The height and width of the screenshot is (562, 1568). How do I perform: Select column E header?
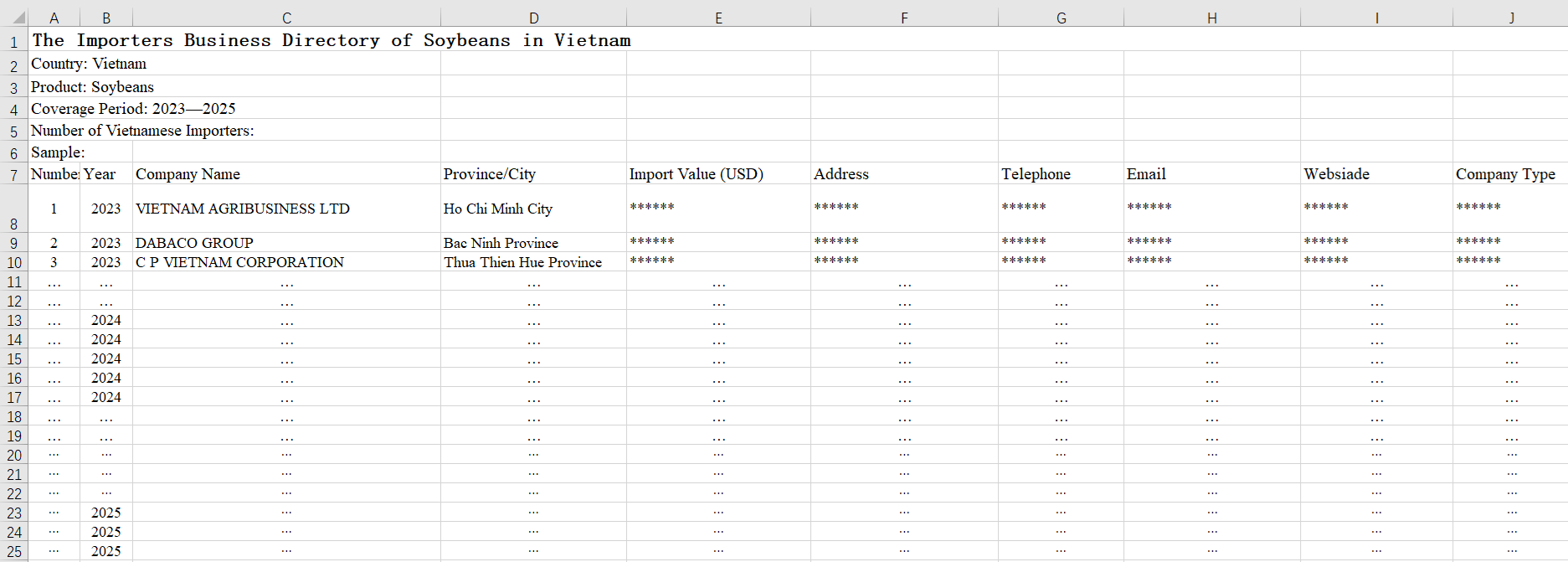coord(718,18)
